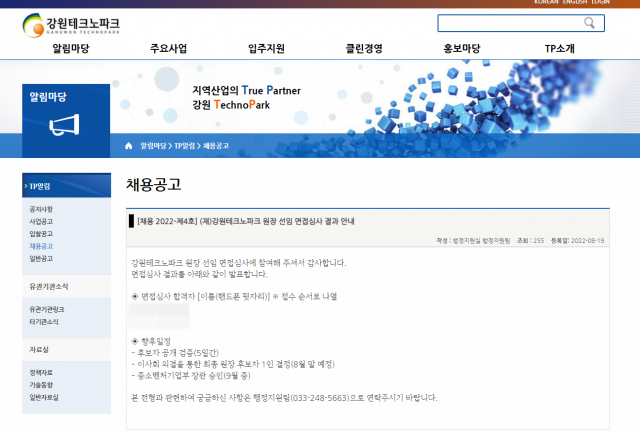
Task: Click the Gangwon Technopark logo
Action: point(71,25)
